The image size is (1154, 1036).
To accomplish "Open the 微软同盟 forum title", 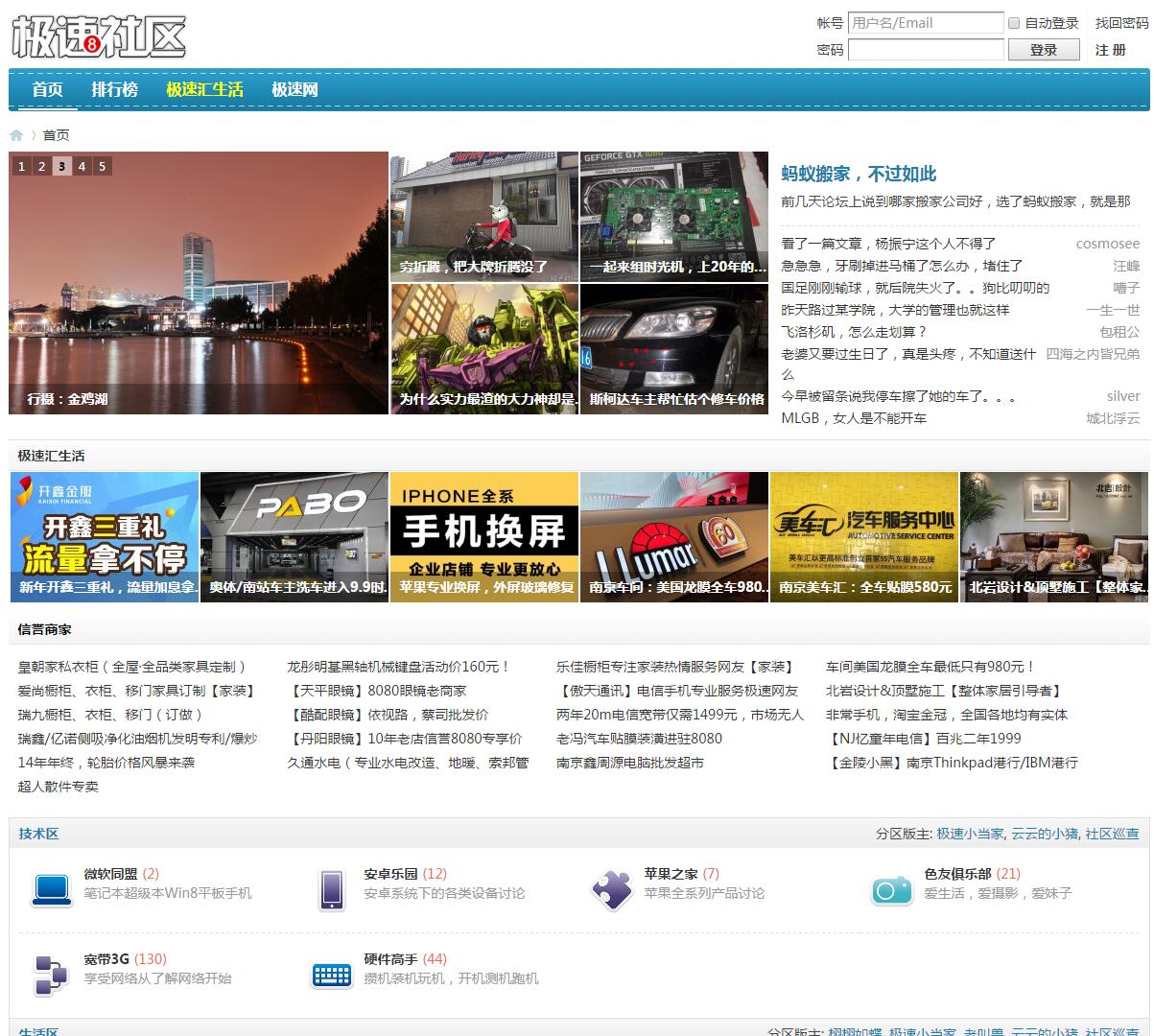I will tap(110, 874).
